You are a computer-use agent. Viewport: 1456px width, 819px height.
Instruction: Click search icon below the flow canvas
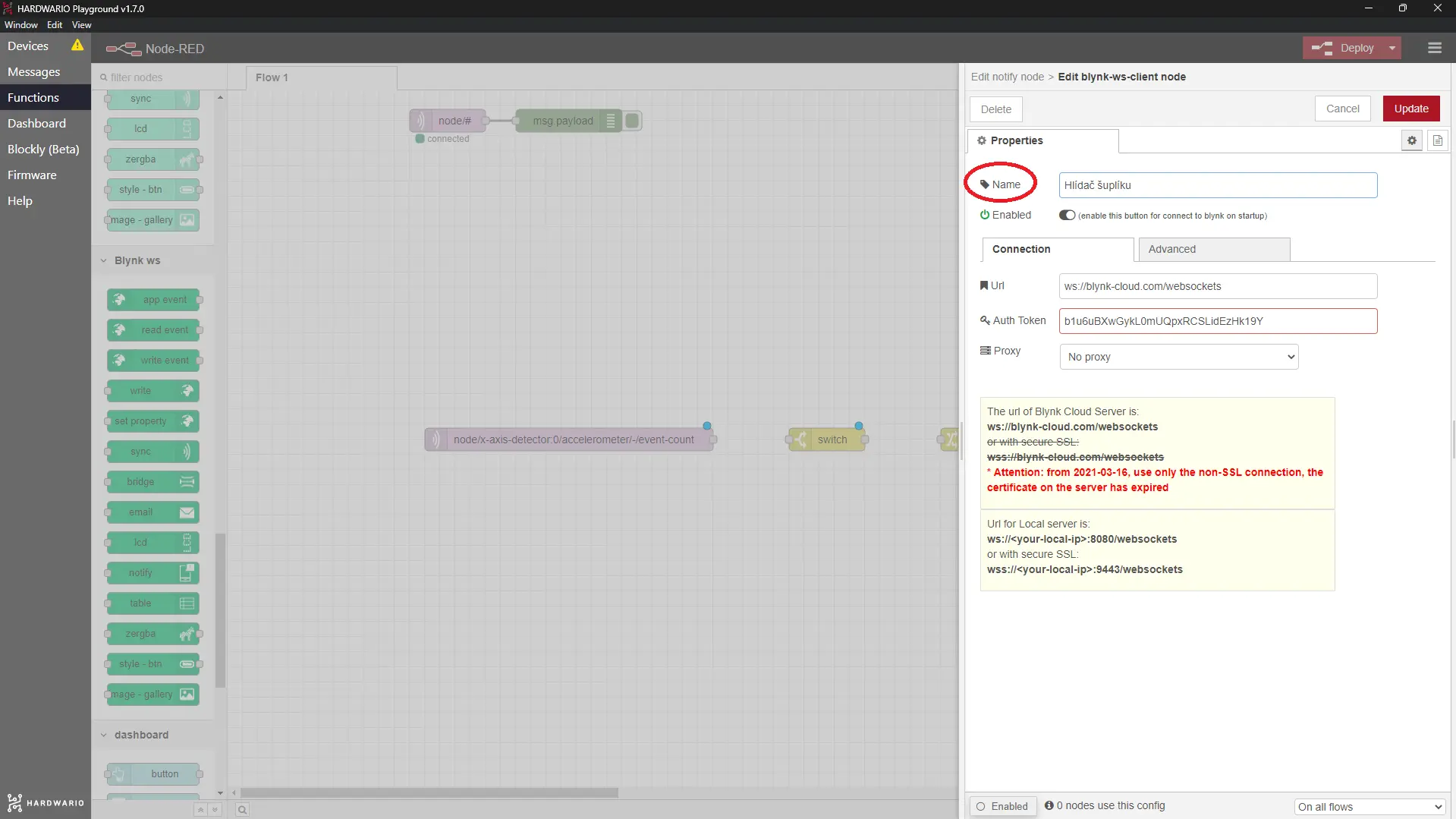(242, 810)
